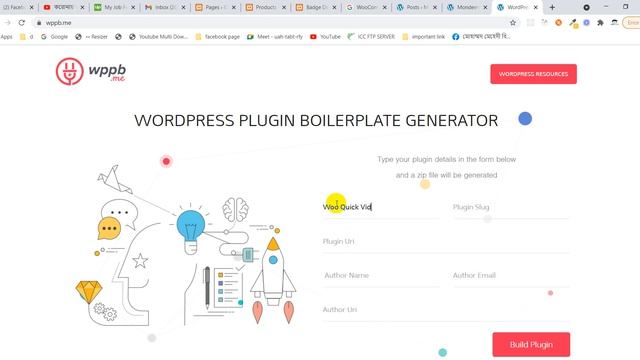Open the Apps bookmarks shortcut
Screen dimensions: 640x360
7,37
